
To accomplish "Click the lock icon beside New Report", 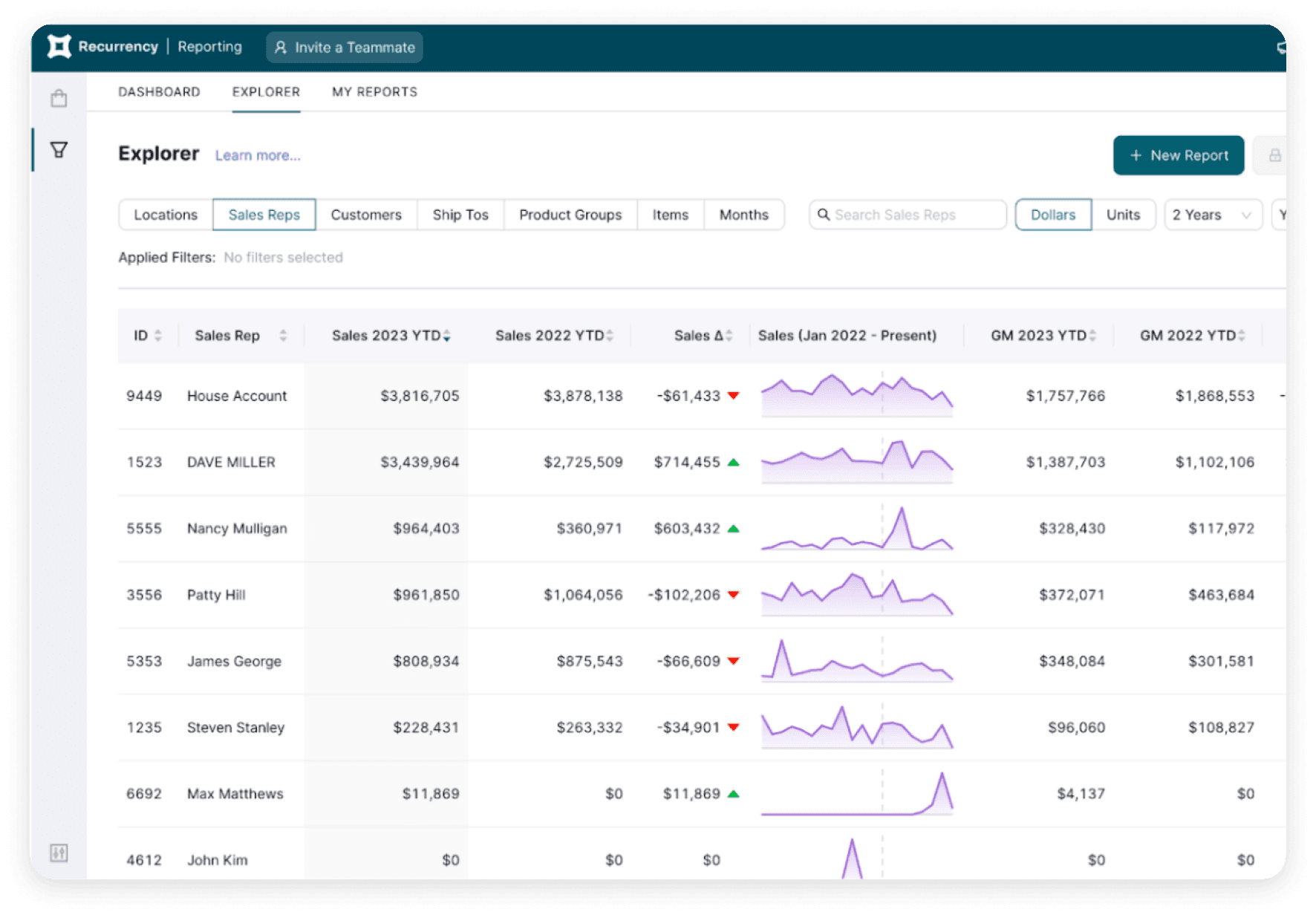I will point(1274,156).
